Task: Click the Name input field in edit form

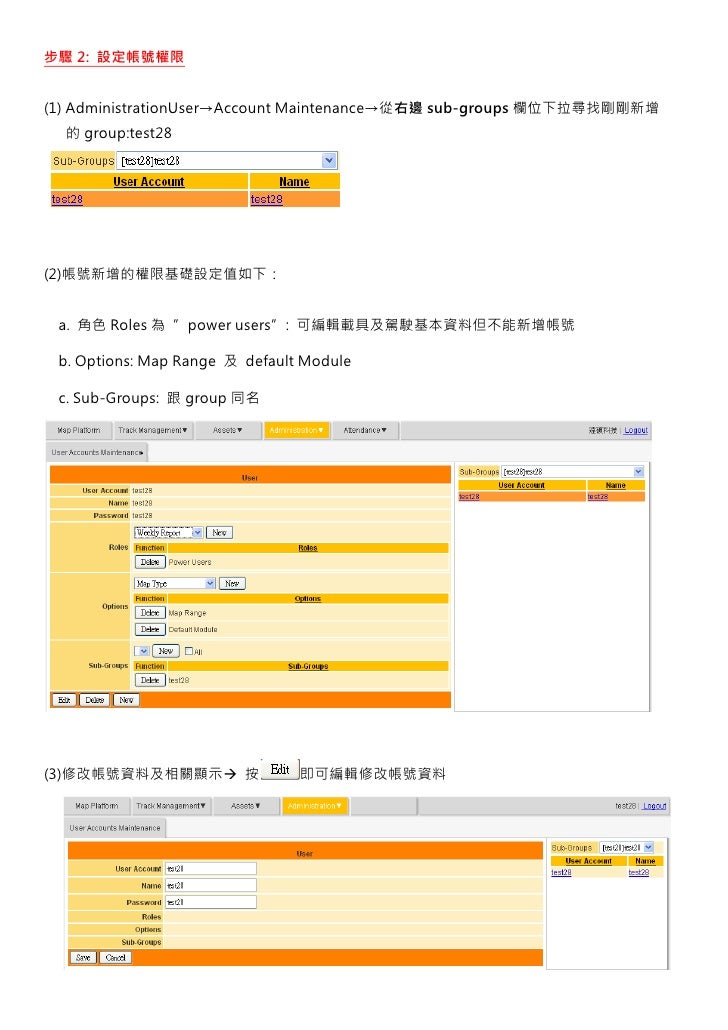Action: click(211, 885)
